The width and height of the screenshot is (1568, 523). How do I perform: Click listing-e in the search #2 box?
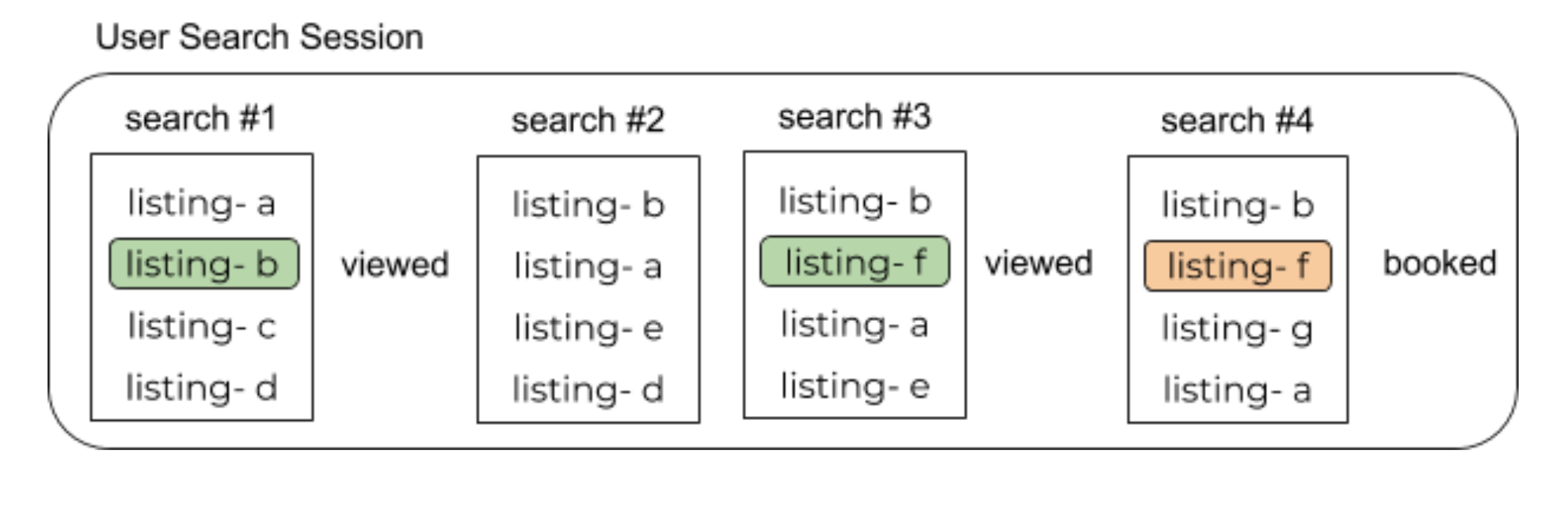pos(588,327)
